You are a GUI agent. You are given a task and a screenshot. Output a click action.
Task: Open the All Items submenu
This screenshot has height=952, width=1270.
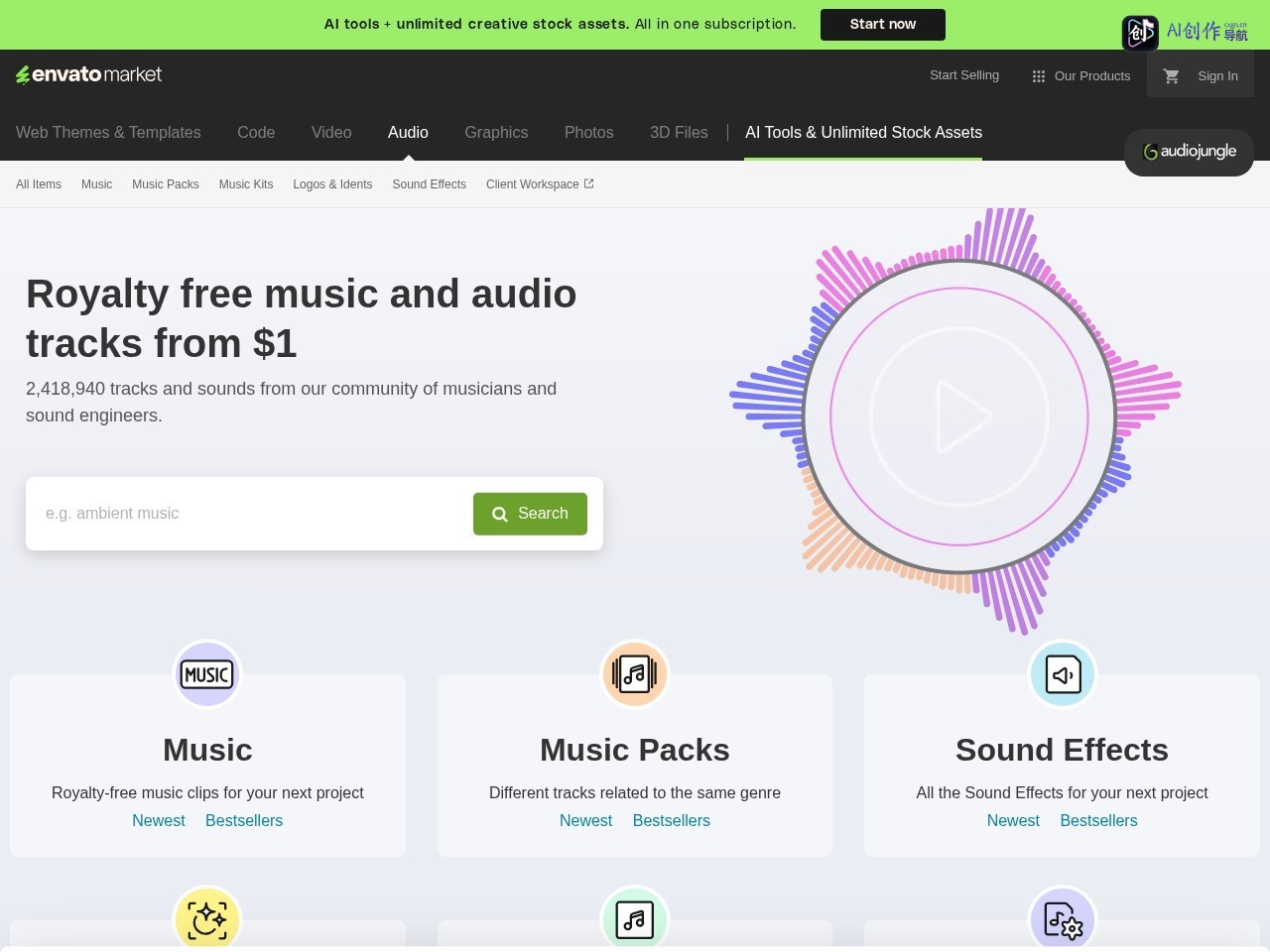[x=39, y=184]
